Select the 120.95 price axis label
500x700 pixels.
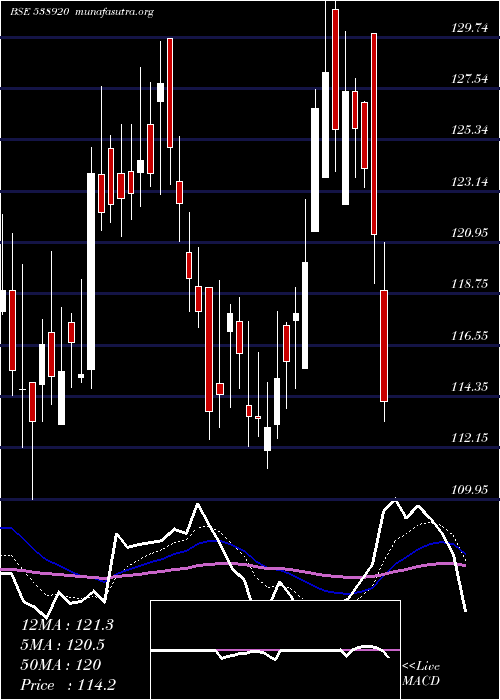470,232
